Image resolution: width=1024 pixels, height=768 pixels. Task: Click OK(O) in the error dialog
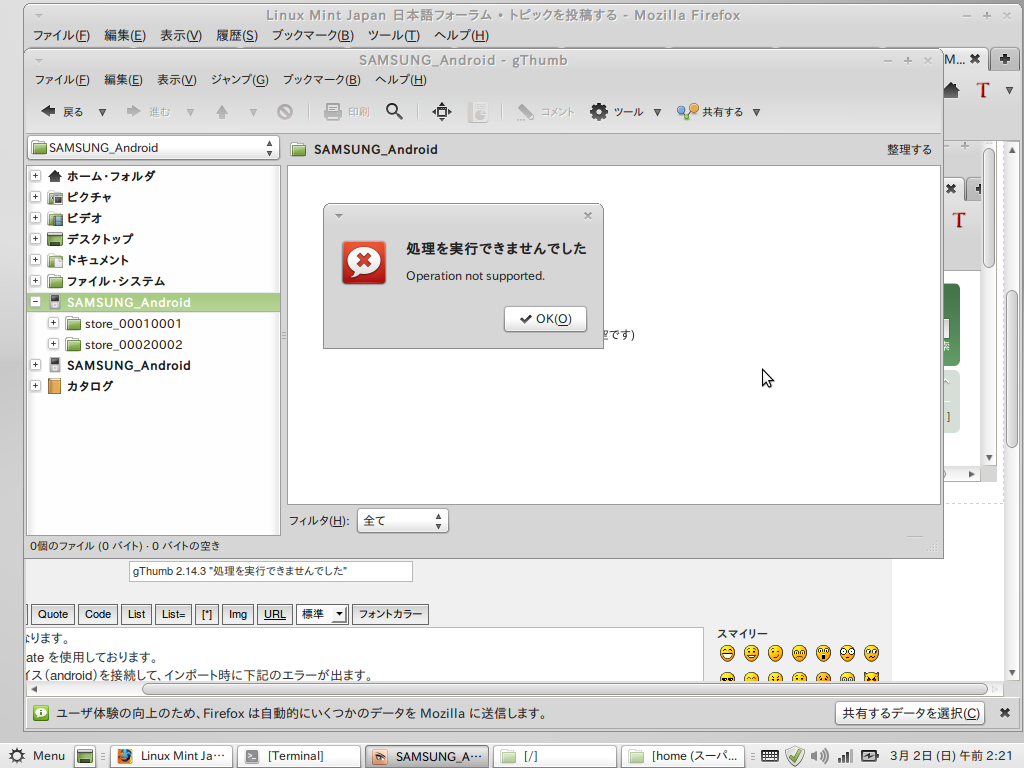[545, 319]
